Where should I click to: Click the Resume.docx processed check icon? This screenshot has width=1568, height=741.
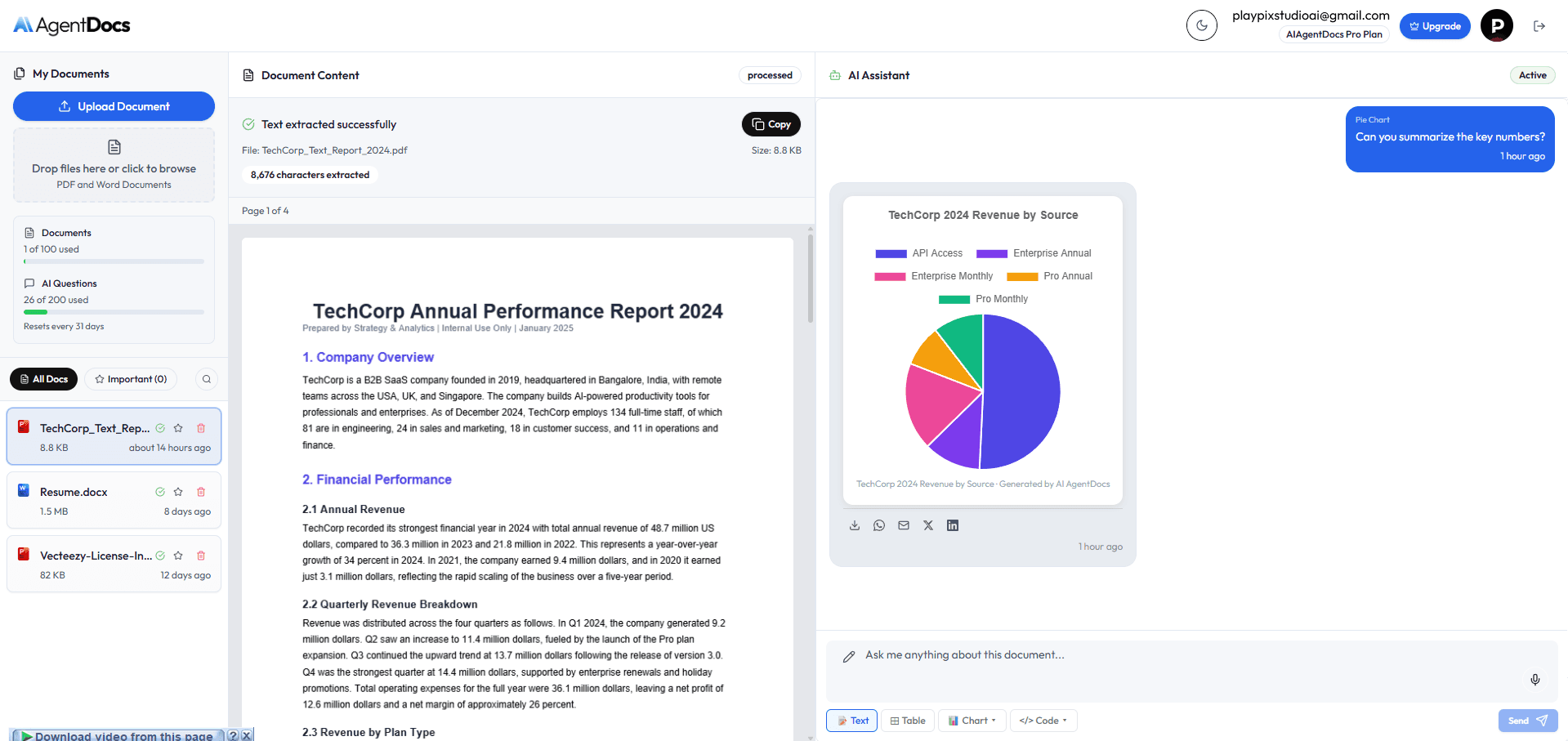tap(160, 492)
